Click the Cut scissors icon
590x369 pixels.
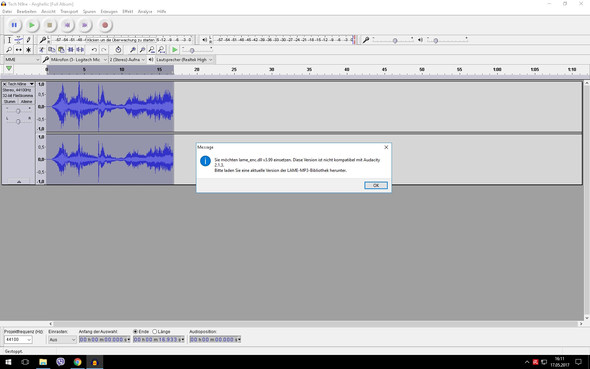[42, 50]
